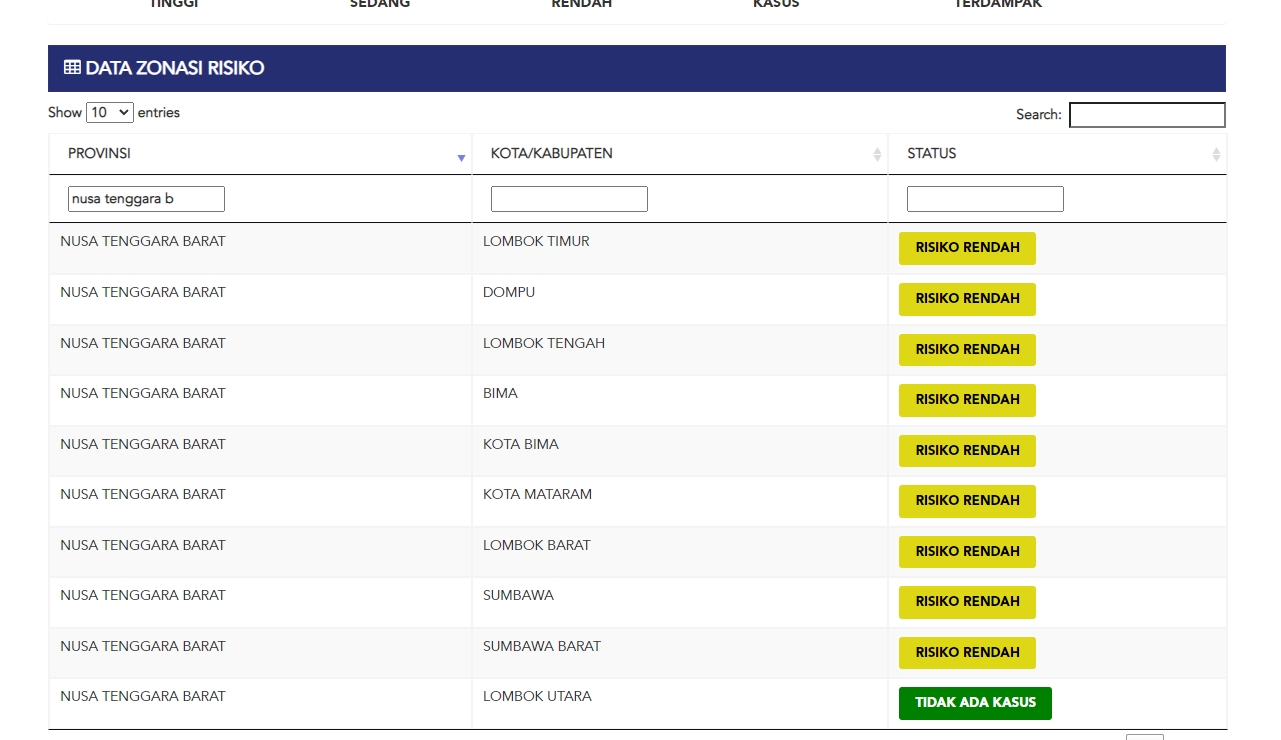Click the green TIDAK ADA KASUS badge
This screenshot has height=740, width=1281.
coord(975,703)
